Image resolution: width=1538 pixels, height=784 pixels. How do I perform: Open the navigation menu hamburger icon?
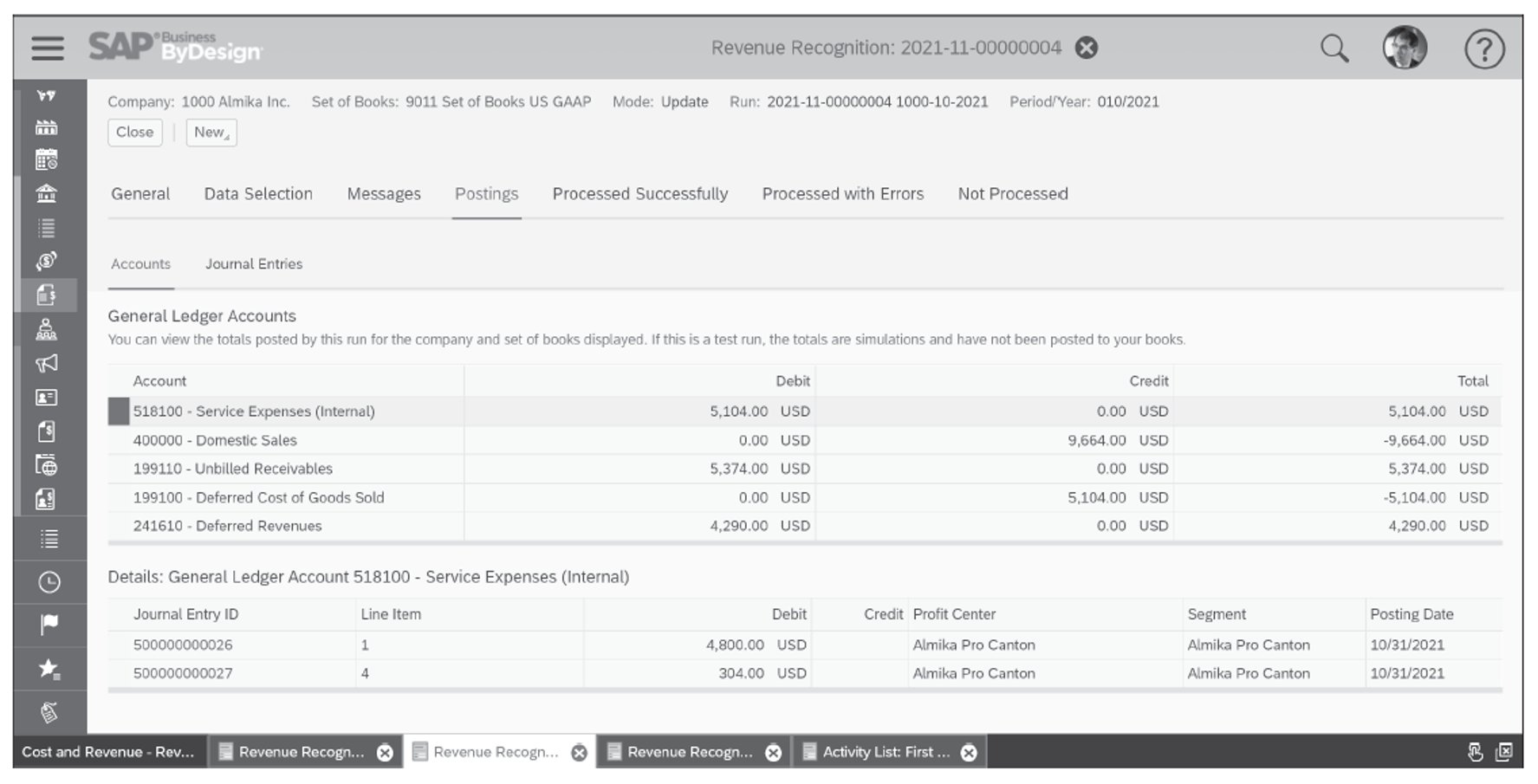48,48
